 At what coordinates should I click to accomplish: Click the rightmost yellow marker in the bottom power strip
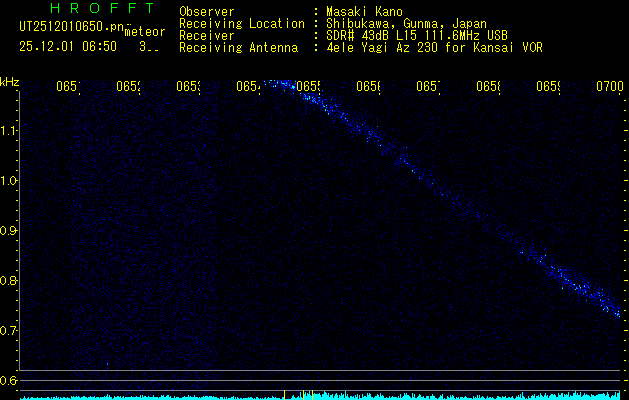click(x=312, y=395)
